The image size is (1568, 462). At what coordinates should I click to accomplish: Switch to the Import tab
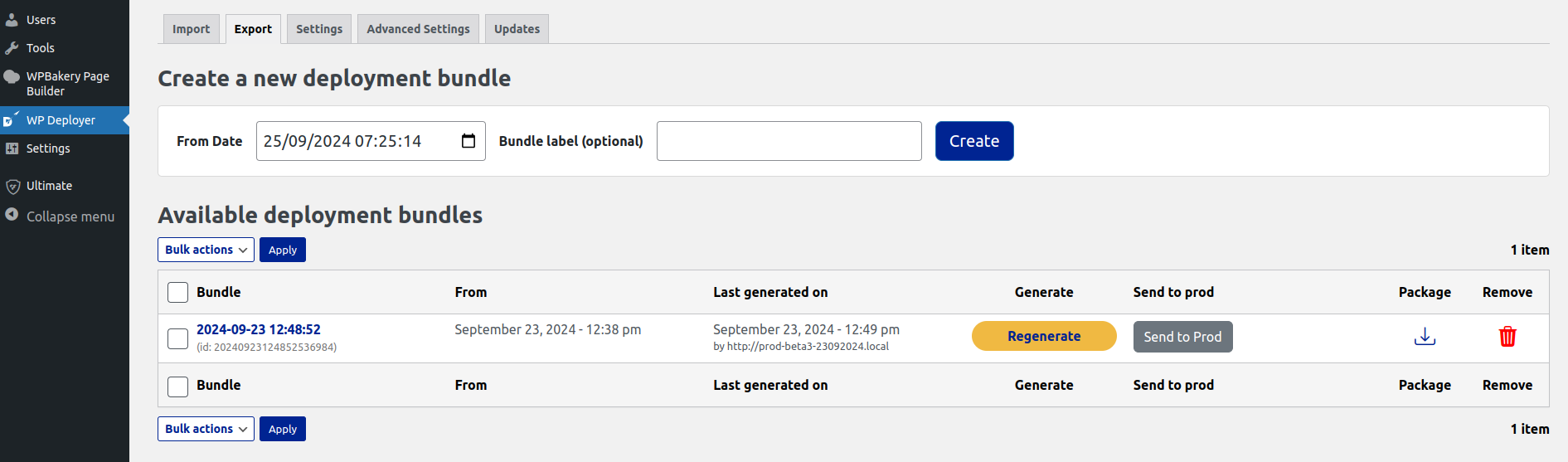coord(191,29)
